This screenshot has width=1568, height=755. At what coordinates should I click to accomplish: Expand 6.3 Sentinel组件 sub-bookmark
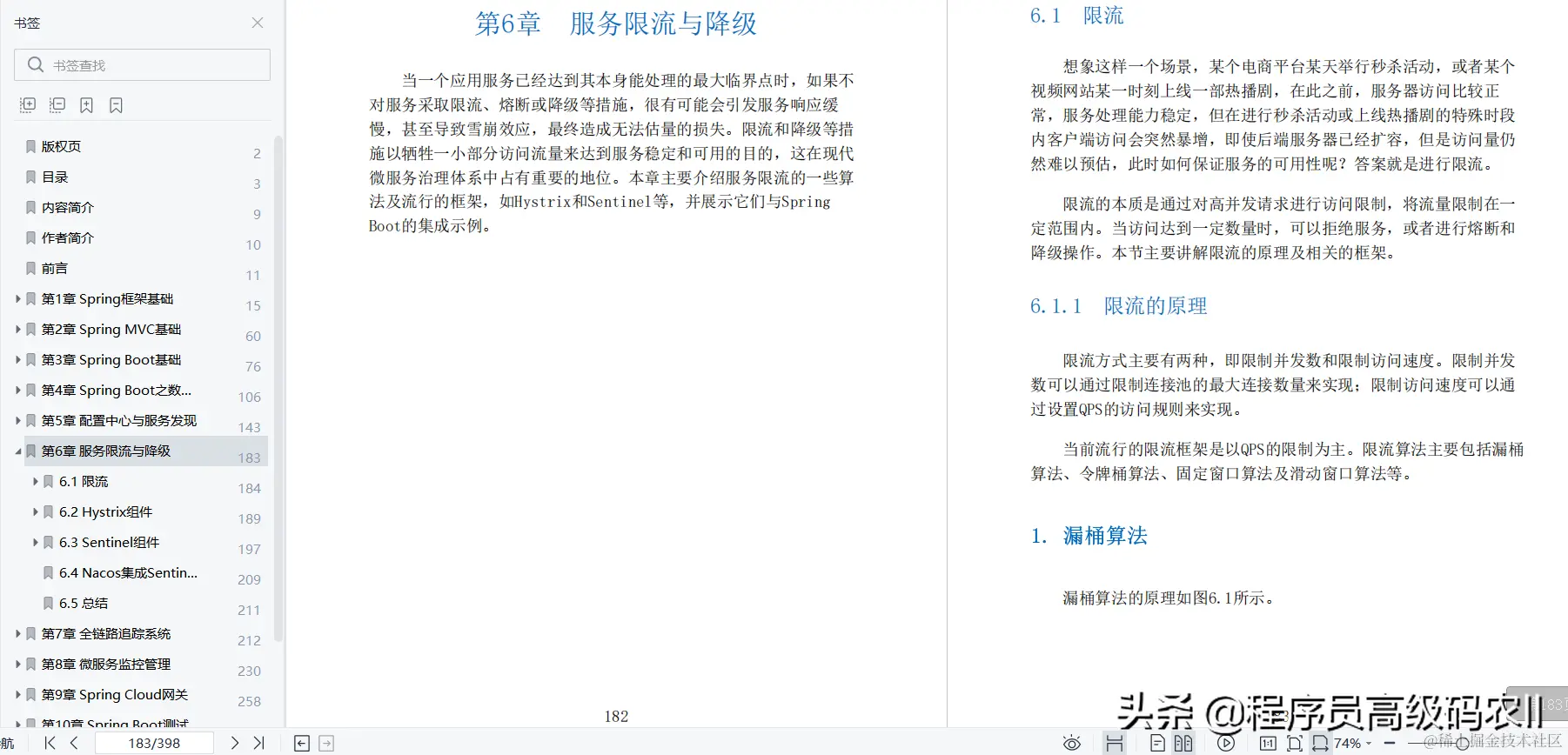coord(35,542)
